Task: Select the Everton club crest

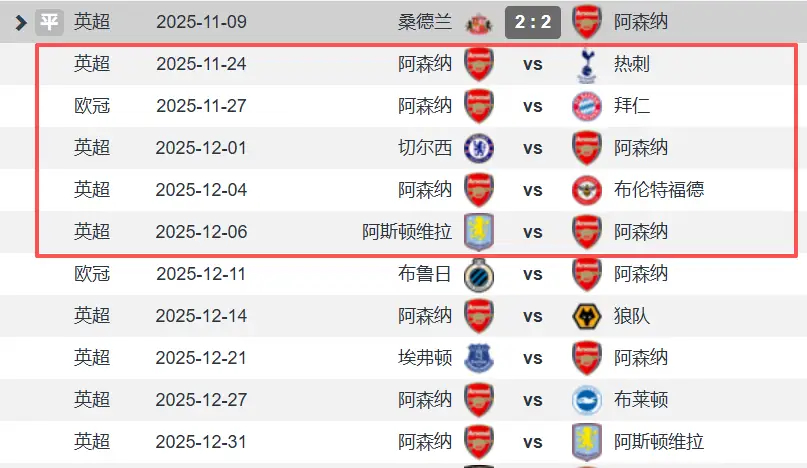Action: pos(479,358)
